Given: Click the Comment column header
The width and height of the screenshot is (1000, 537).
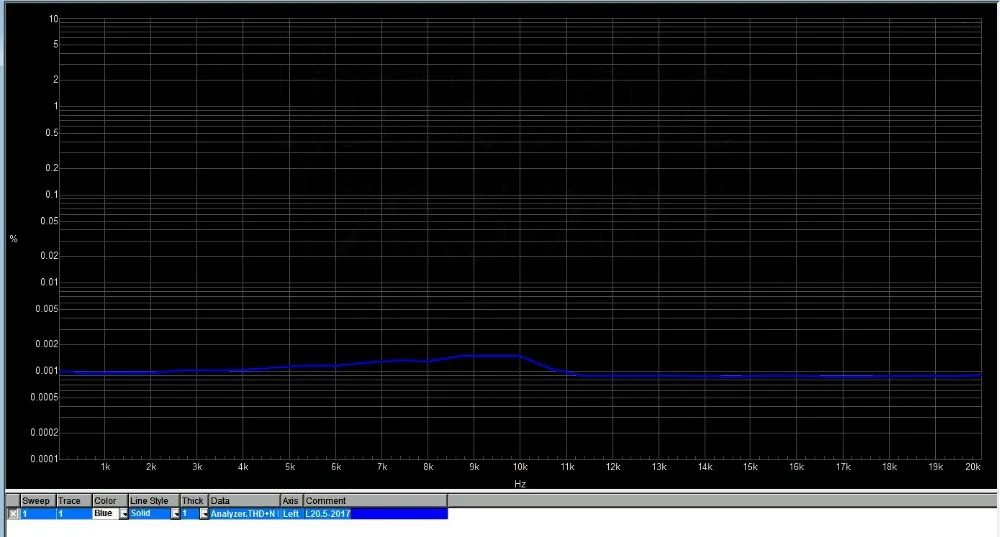Looking at the screenshot, I should pyautogui.click(x=376, y=501).
